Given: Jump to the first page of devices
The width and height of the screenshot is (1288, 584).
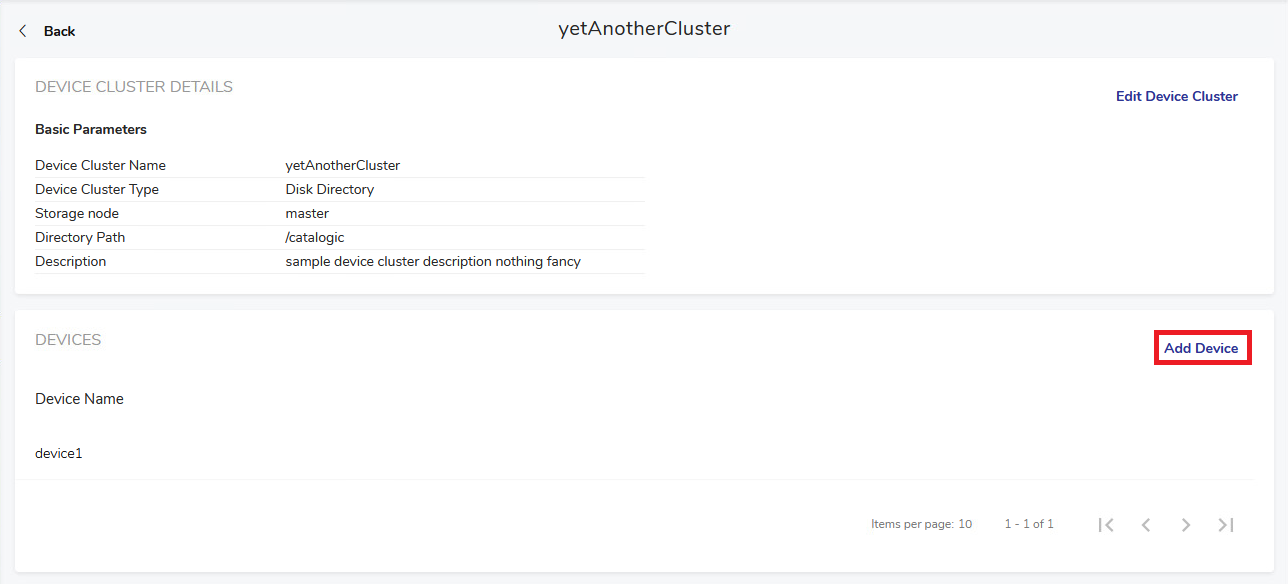Looking at the screenshot, I should tap(1105, 525).
